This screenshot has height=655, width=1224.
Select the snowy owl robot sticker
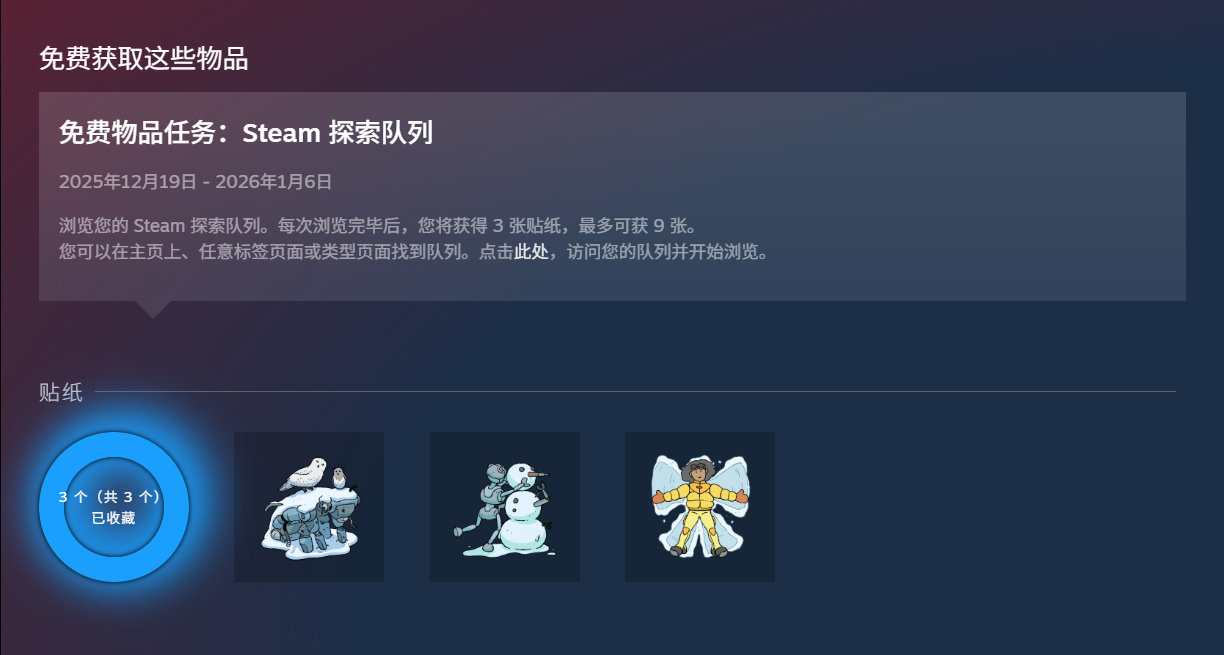309,507
